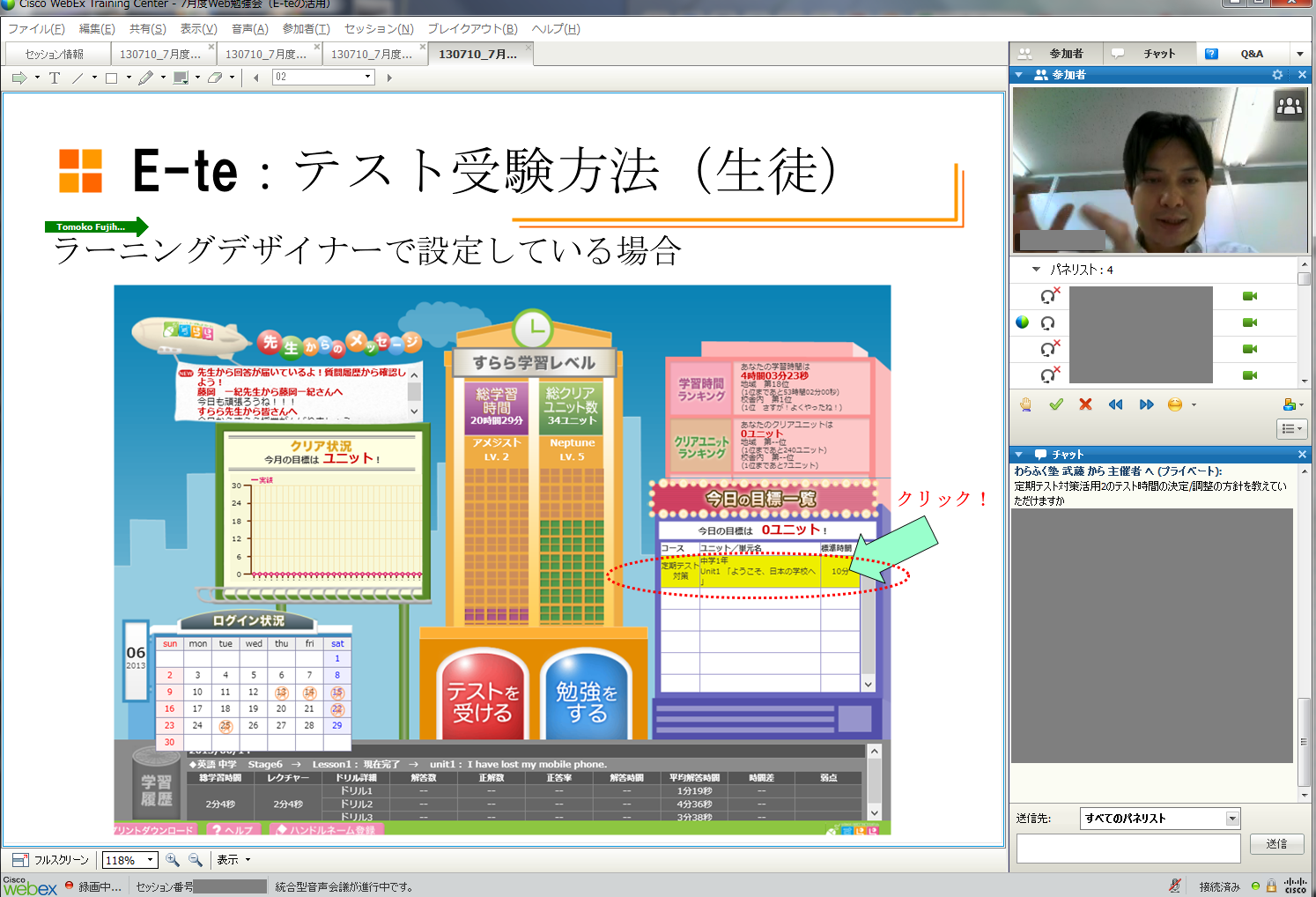Open the rectangle tool options arrow
The width and height of the screenshot is (1316, 897).
pos(129,78)
